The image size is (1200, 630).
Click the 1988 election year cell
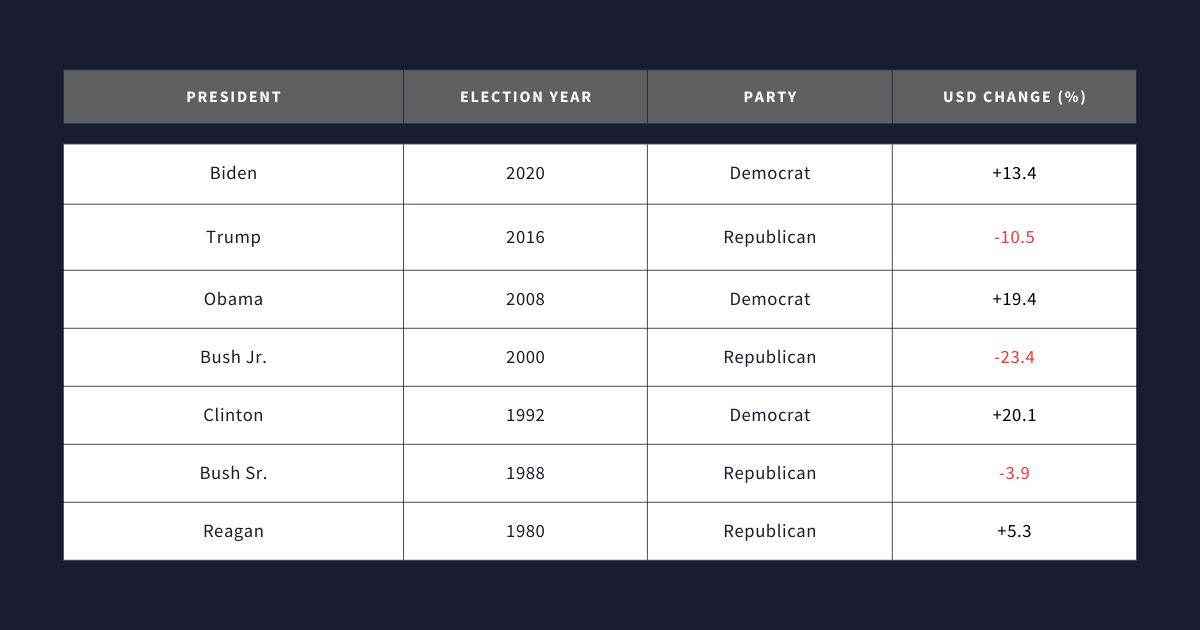525,473
